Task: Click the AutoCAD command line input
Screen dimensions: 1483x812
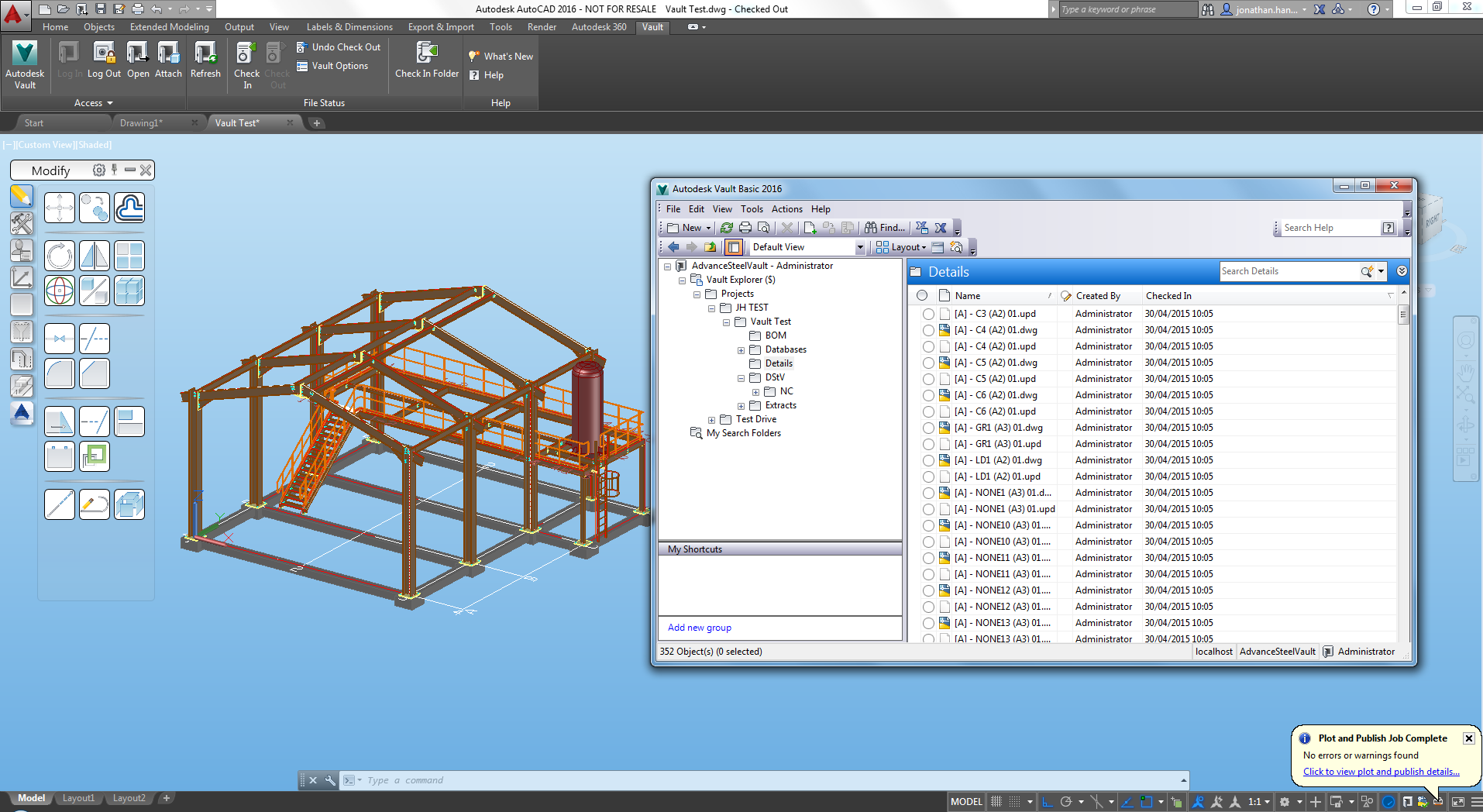Action: [x=763, y=780]
